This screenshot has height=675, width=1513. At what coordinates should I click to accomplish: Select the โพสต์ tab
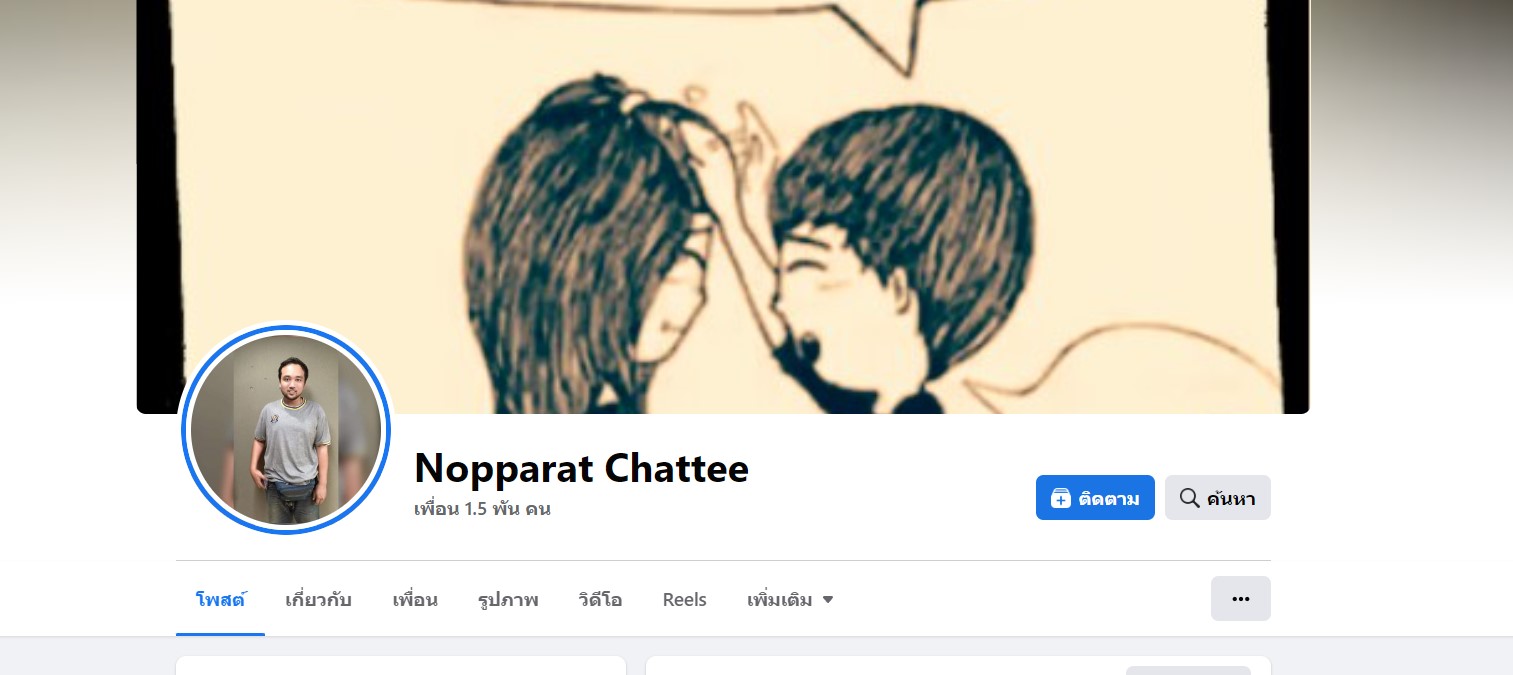coord(221,600)
